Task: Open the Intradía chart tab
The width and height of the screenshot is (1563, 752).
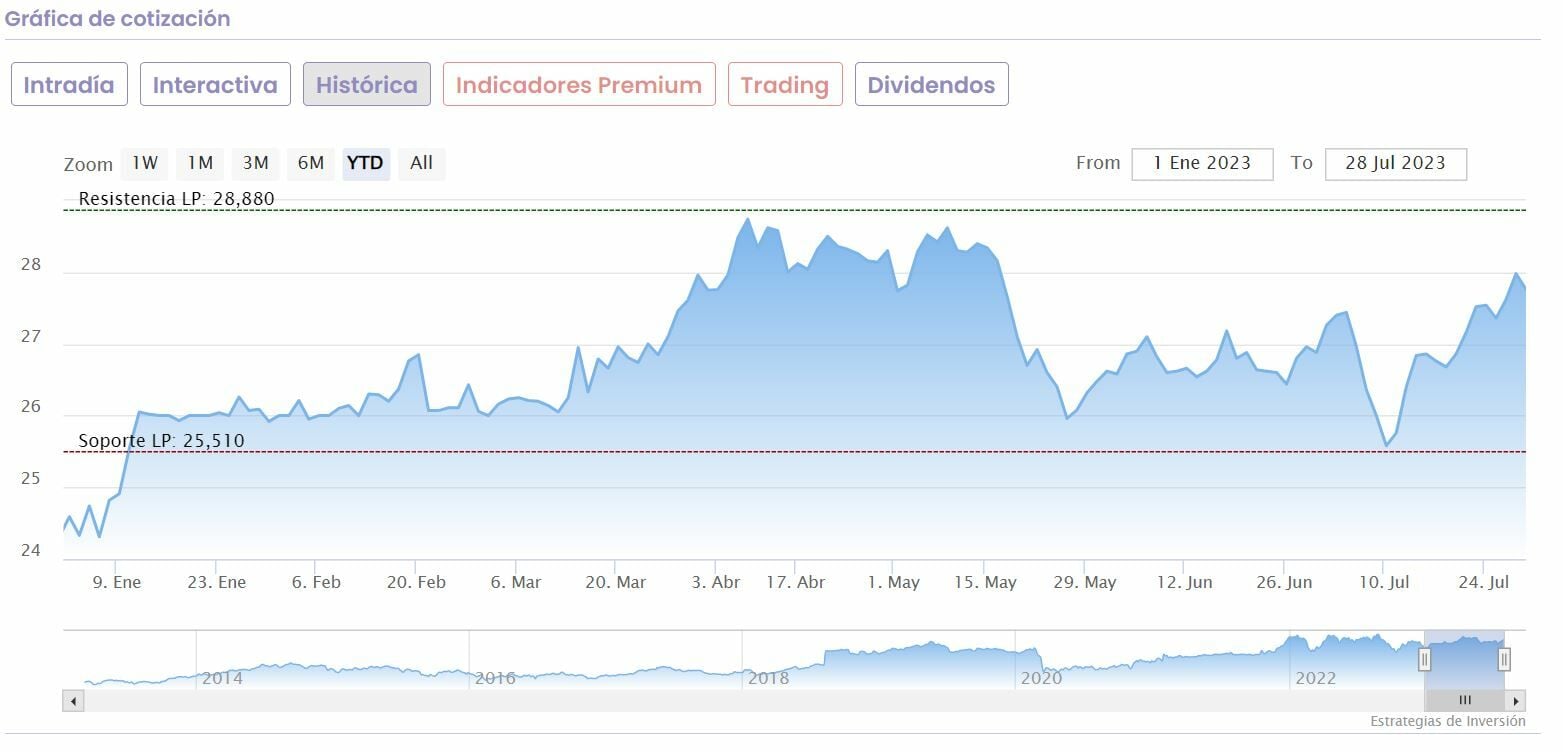Action: click(69, 85)
